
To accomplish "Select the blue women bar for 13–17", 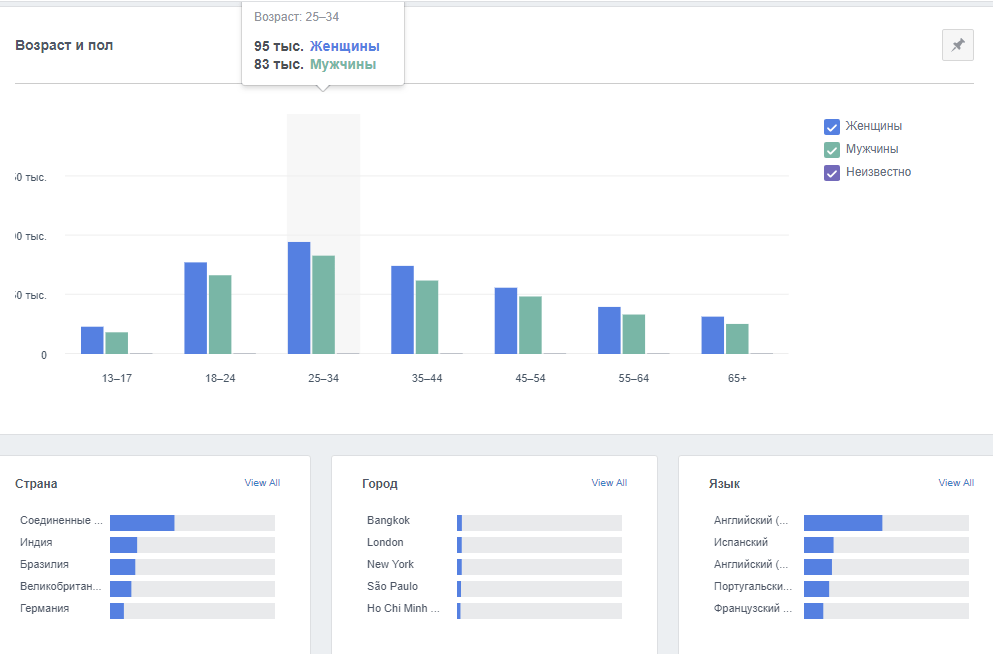I will 92,340.
